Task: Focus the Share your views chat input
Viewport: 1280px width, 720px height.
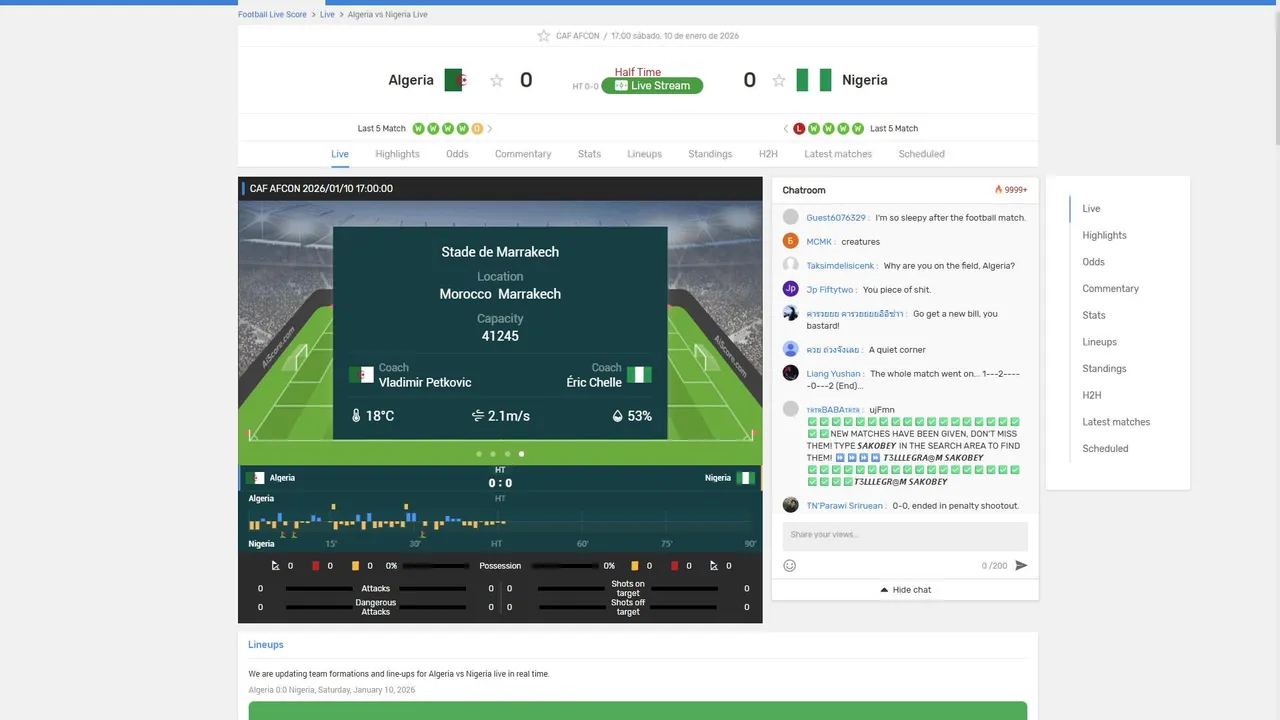Action: [905, 535]
